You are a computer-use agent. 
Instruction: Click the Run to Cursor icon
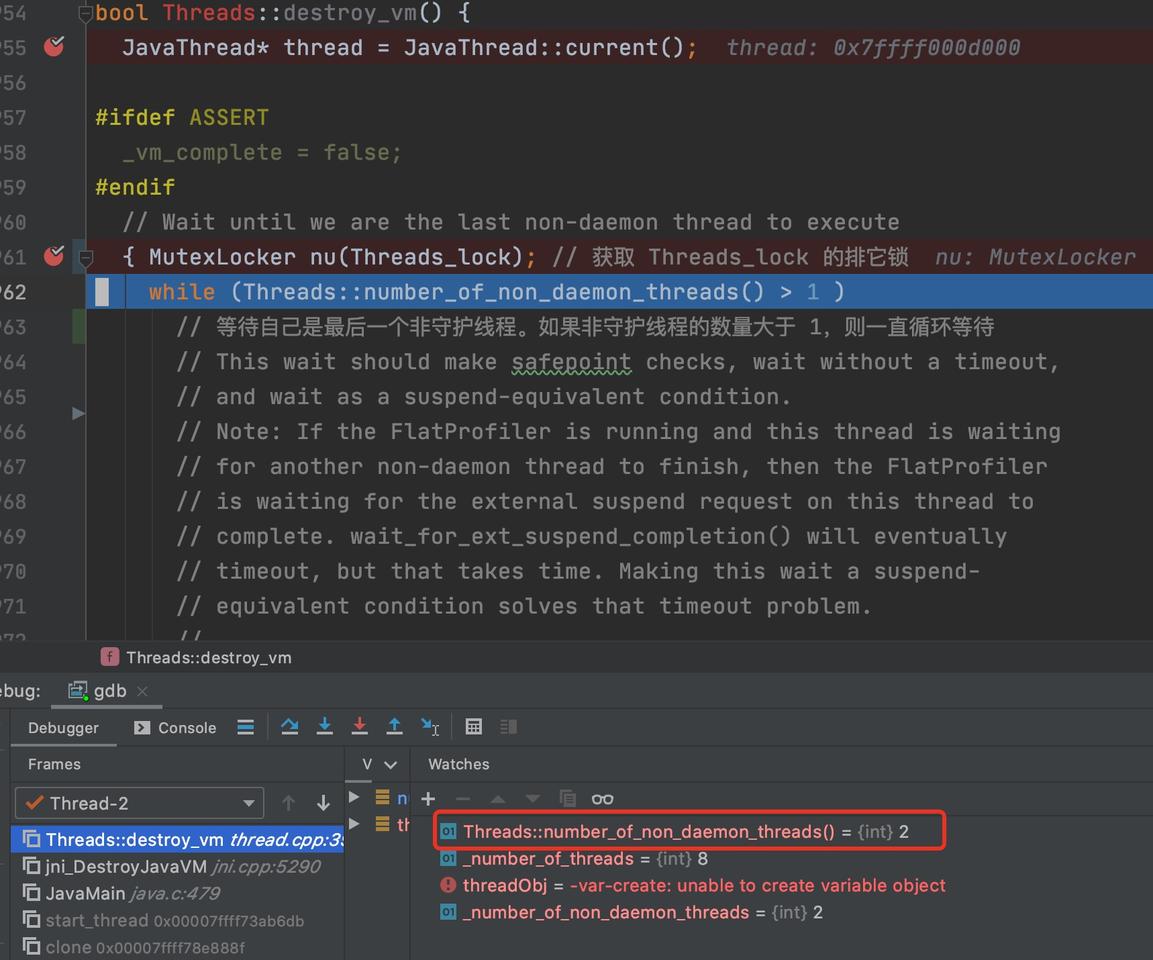(x=430, y=727)
